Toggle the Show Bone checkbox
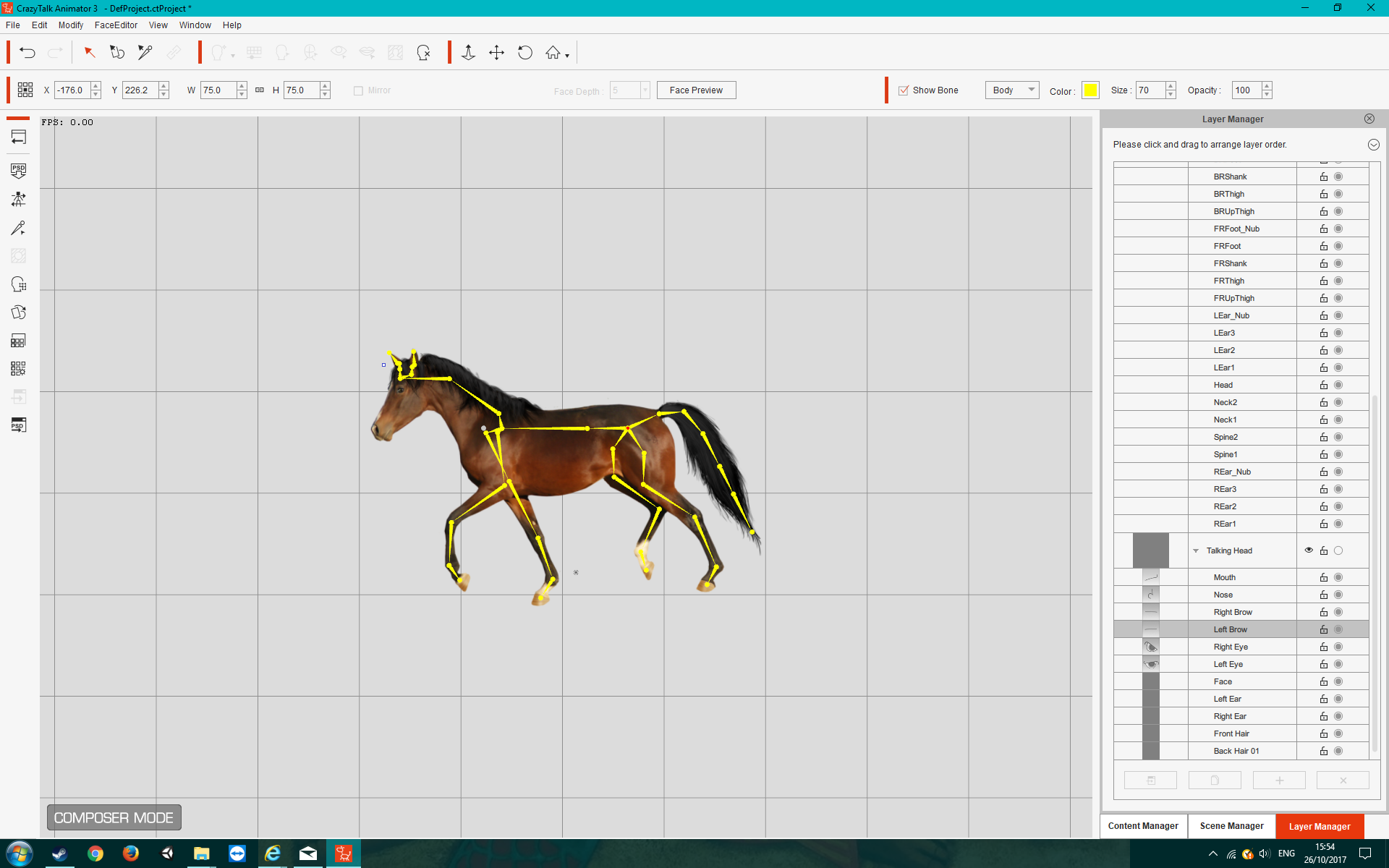Viewport: 1389px width, 868px height. point(904,90)
